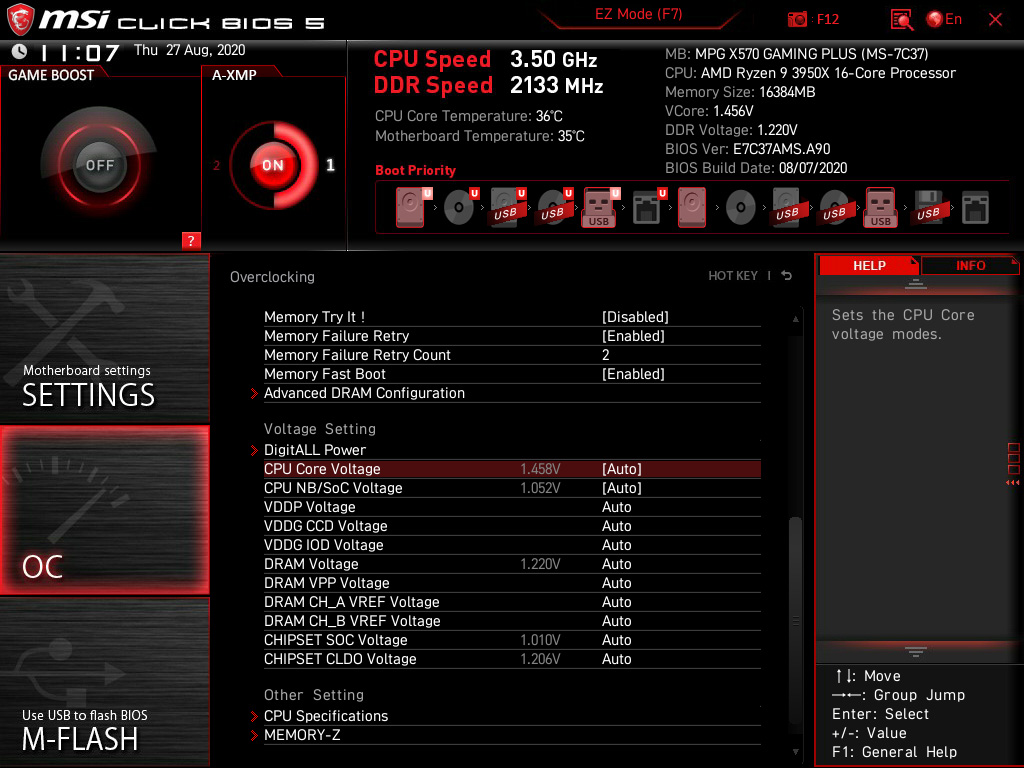Select the legacy USB key boot icon
Screen dimensions: 1024x768
[881, 208]
